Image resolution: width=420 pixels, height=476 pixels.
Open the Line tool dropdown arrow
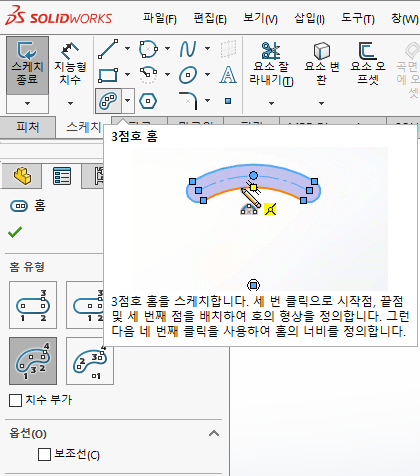127,49
